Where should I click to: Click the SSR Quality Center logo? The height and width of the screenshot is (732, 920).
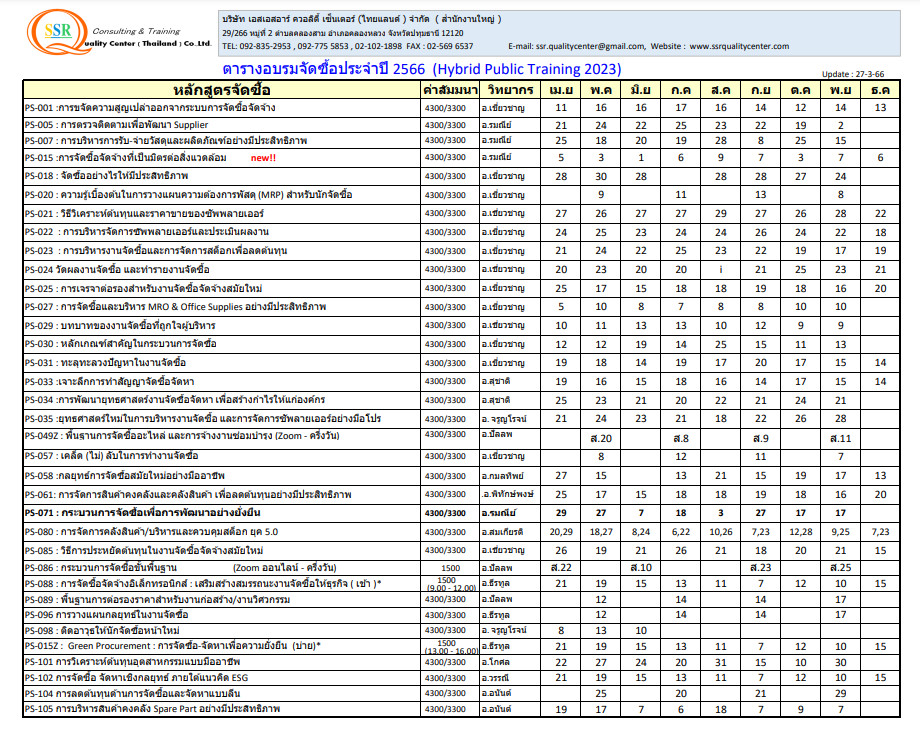(x=119, y=33)
